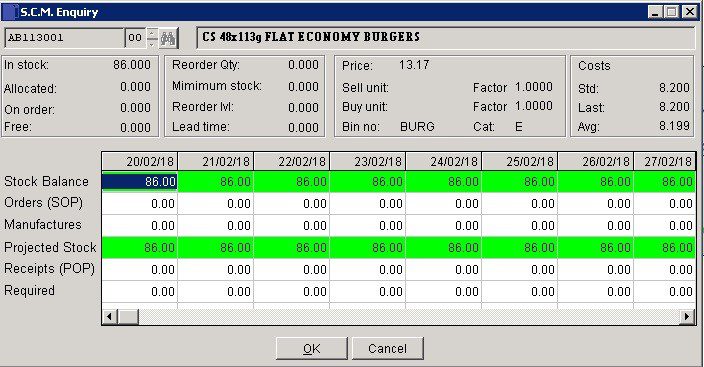Click Manufactures cell for 20/02/18
The height and width of the screenshot is (367, 704).
[140, 226]
